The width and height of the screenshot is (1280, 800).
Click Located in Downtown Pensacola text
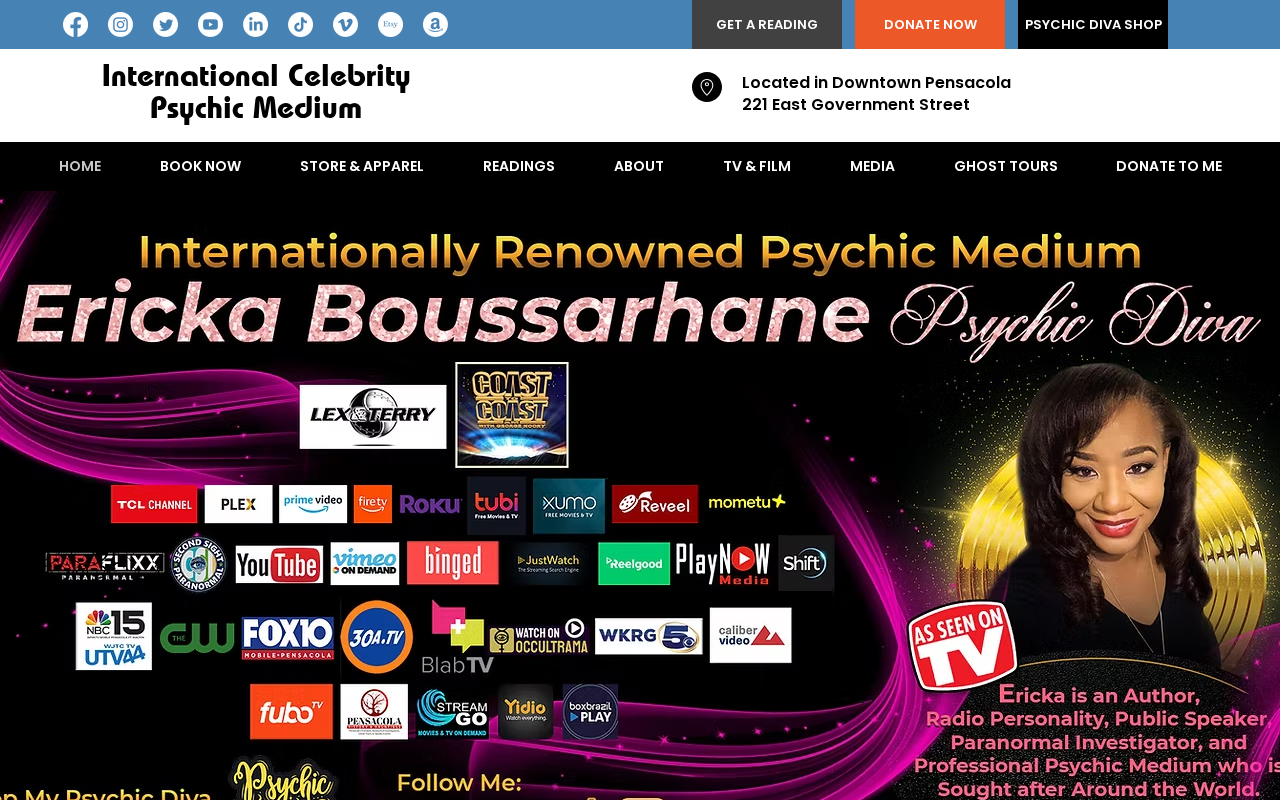pos(876,83)
